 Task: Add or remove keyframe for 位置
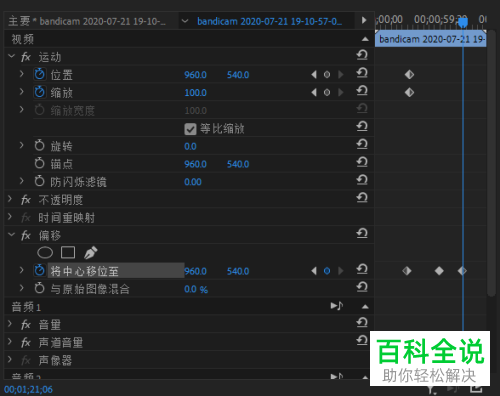point(327,75)
